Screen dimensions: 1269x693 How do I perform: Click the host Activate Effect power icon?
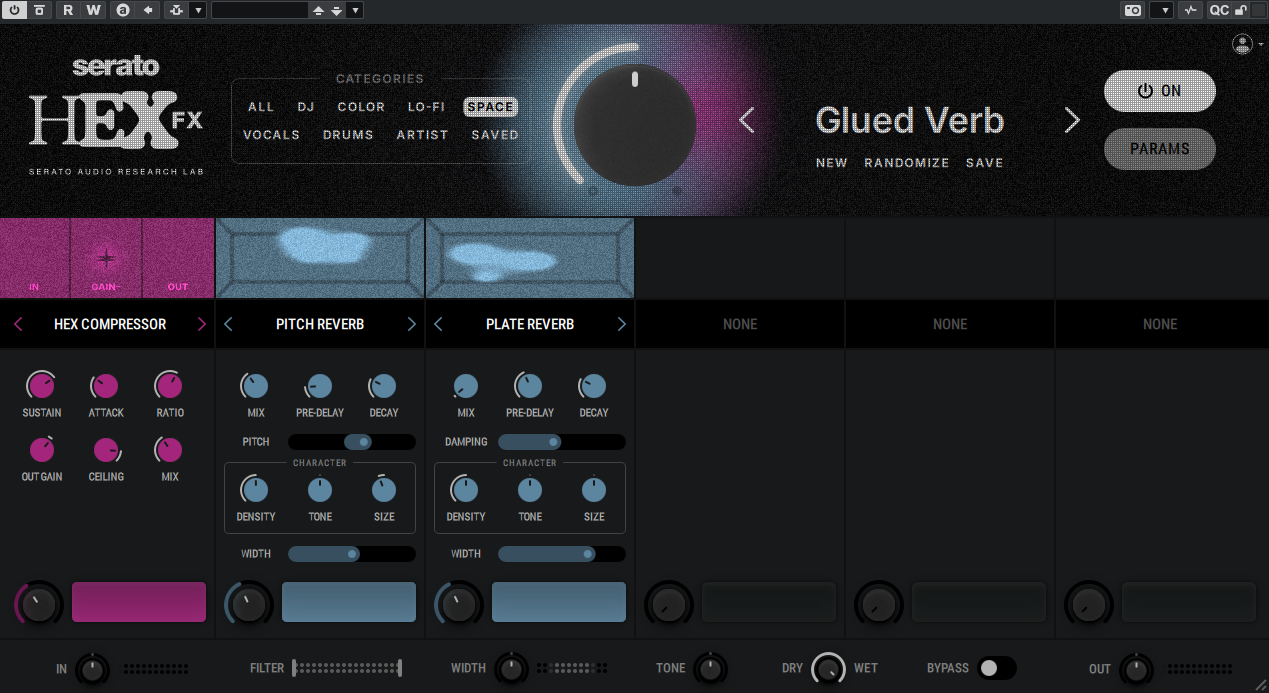point(15,10)
